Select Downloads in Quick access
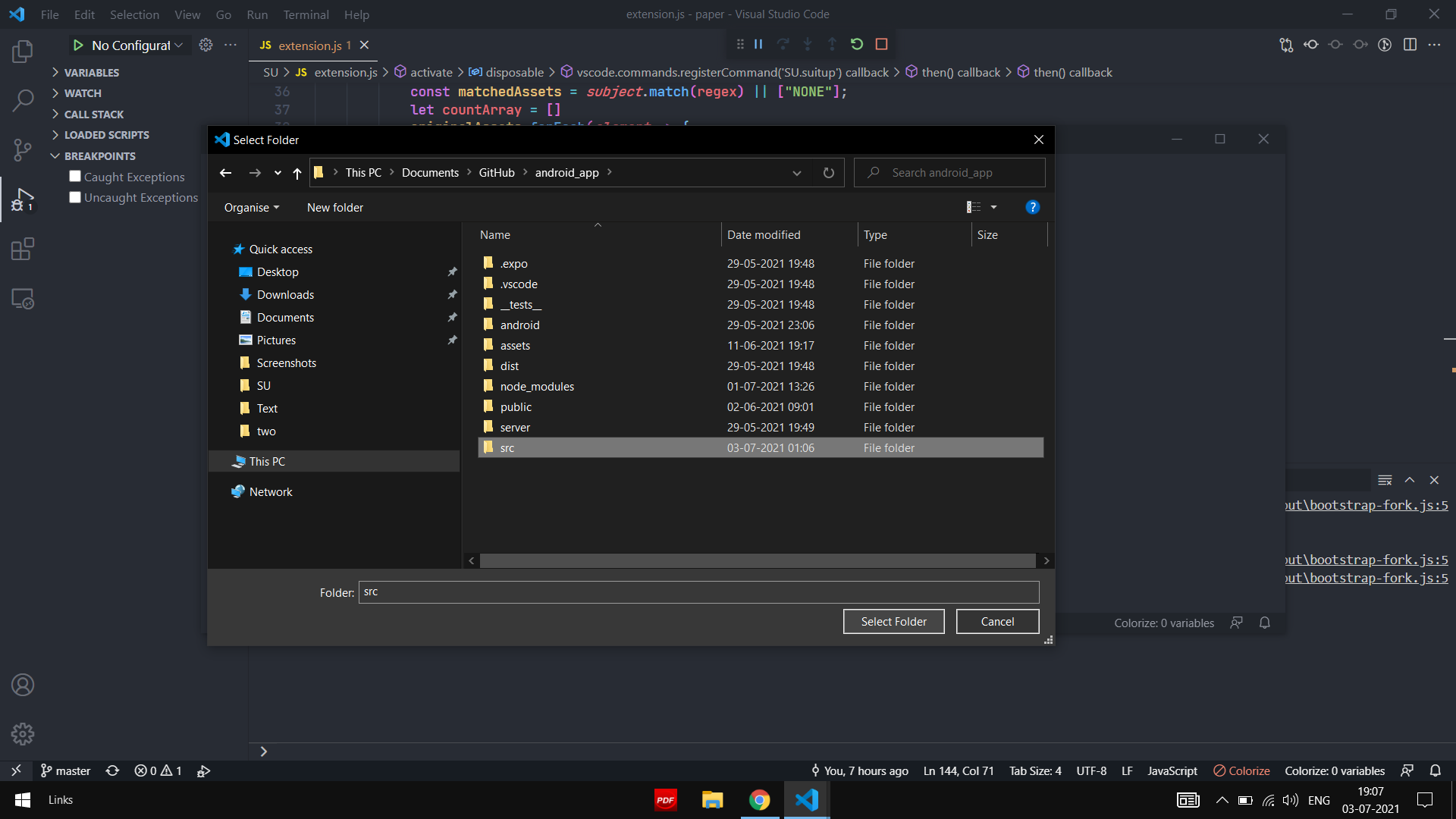Screen dimensions: 1456x819 (285, 295)
